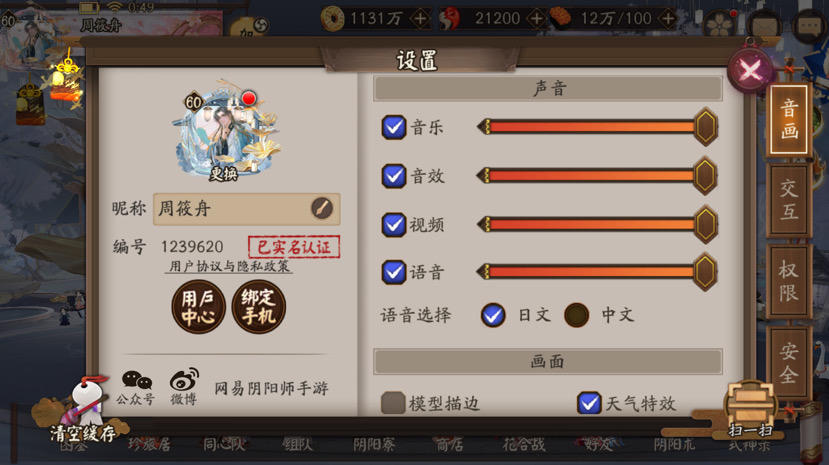Select 中文 voice language option
Viewport: 829px width, 465px height.
coord(577,315)
